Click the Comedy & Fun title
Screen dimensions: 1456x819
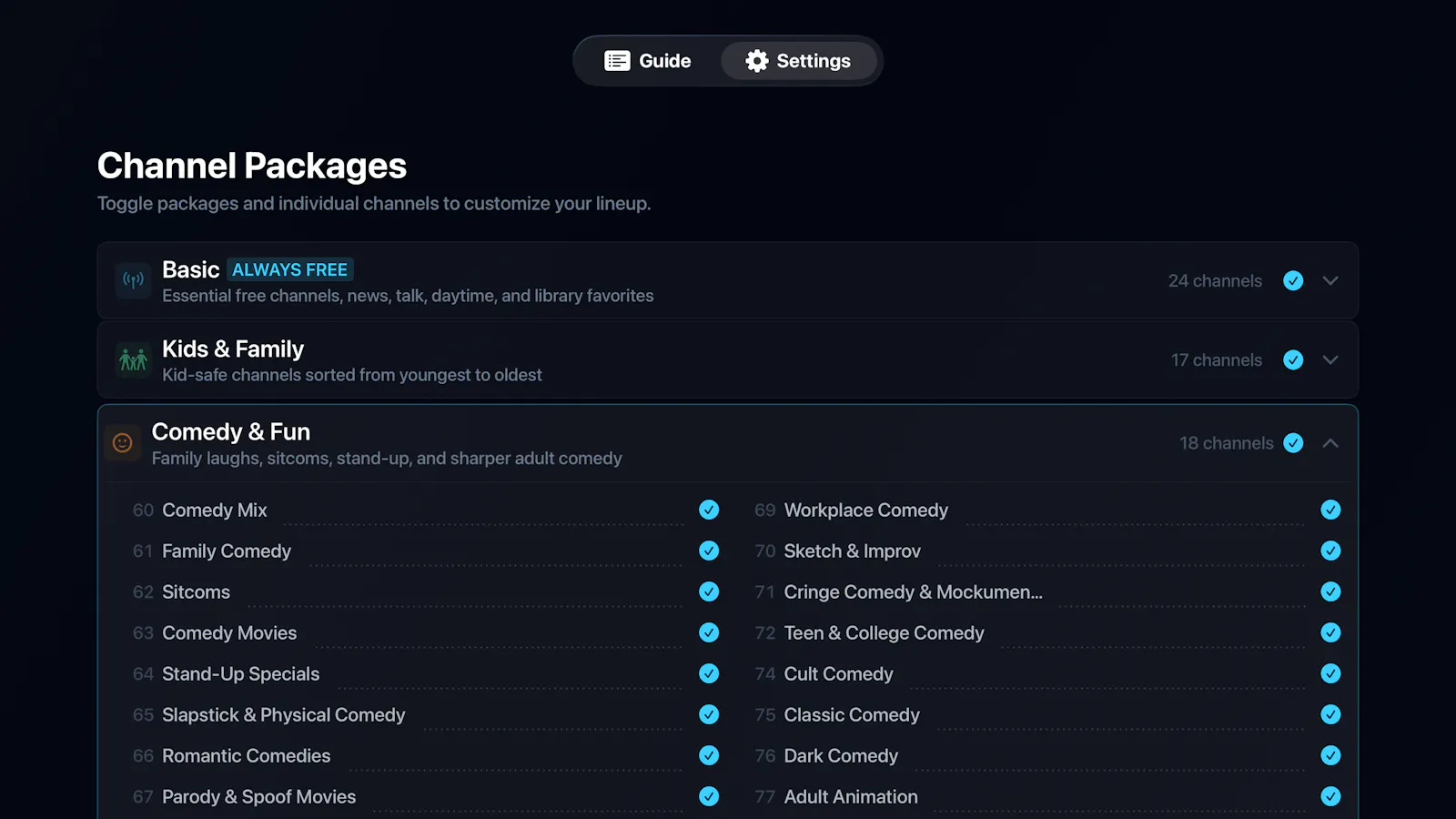coord(231,431)
